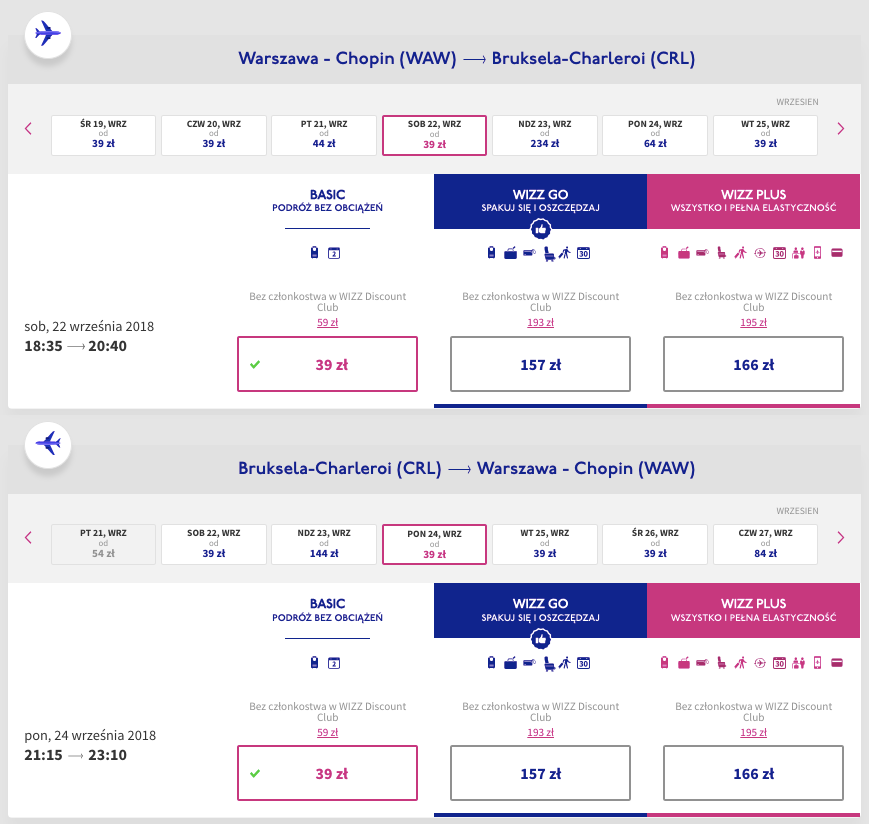Click thumbs-up icon on return WIZZ GO

[541, 637]
